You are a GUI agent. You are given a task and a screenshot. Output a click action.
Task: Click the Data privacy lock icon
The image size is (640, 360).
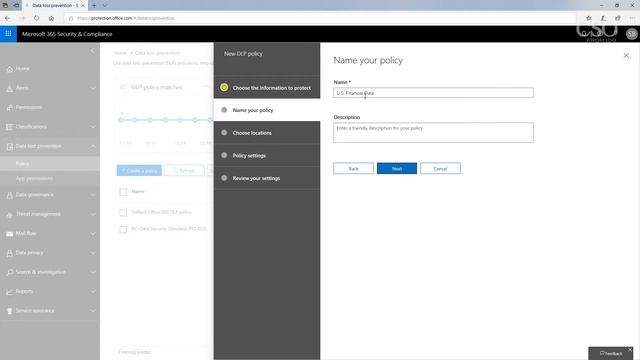10,253
